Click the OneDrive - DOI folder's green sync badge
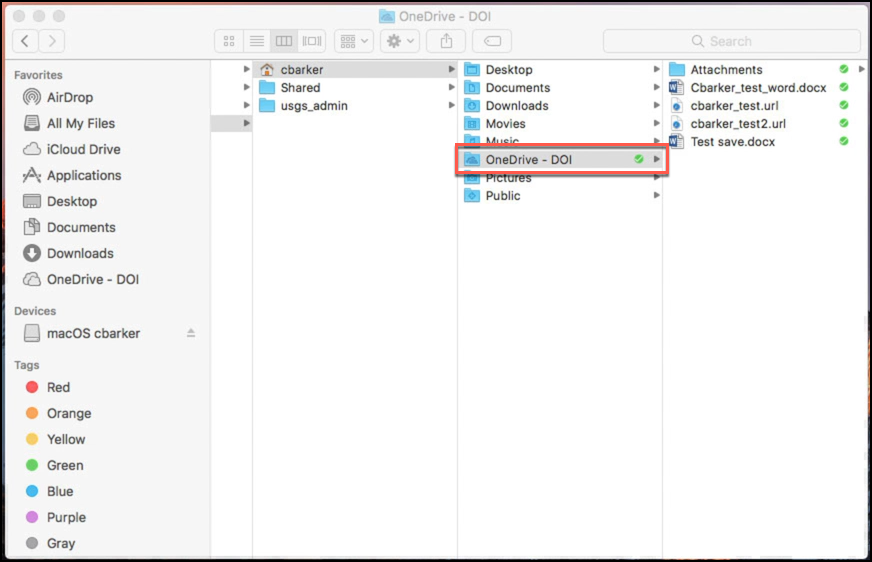Viewport: 872px width, 562px height. pos(639,159)
